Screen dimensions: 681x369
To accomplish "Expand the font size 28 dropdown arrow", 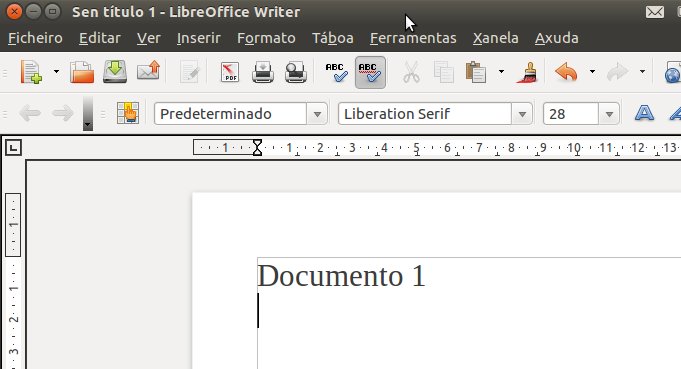I will [x=609, y=115].
